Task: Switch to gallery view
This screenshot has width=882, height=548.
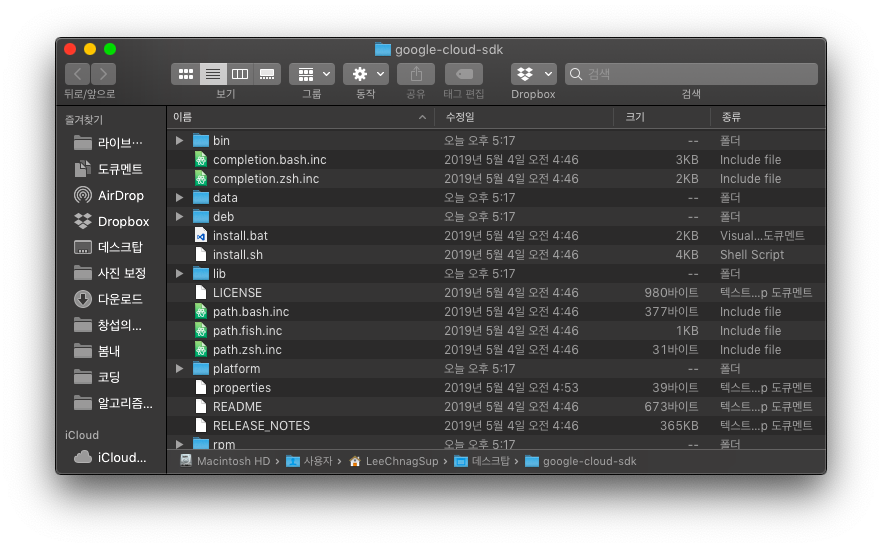Action: tap(267, 74)
